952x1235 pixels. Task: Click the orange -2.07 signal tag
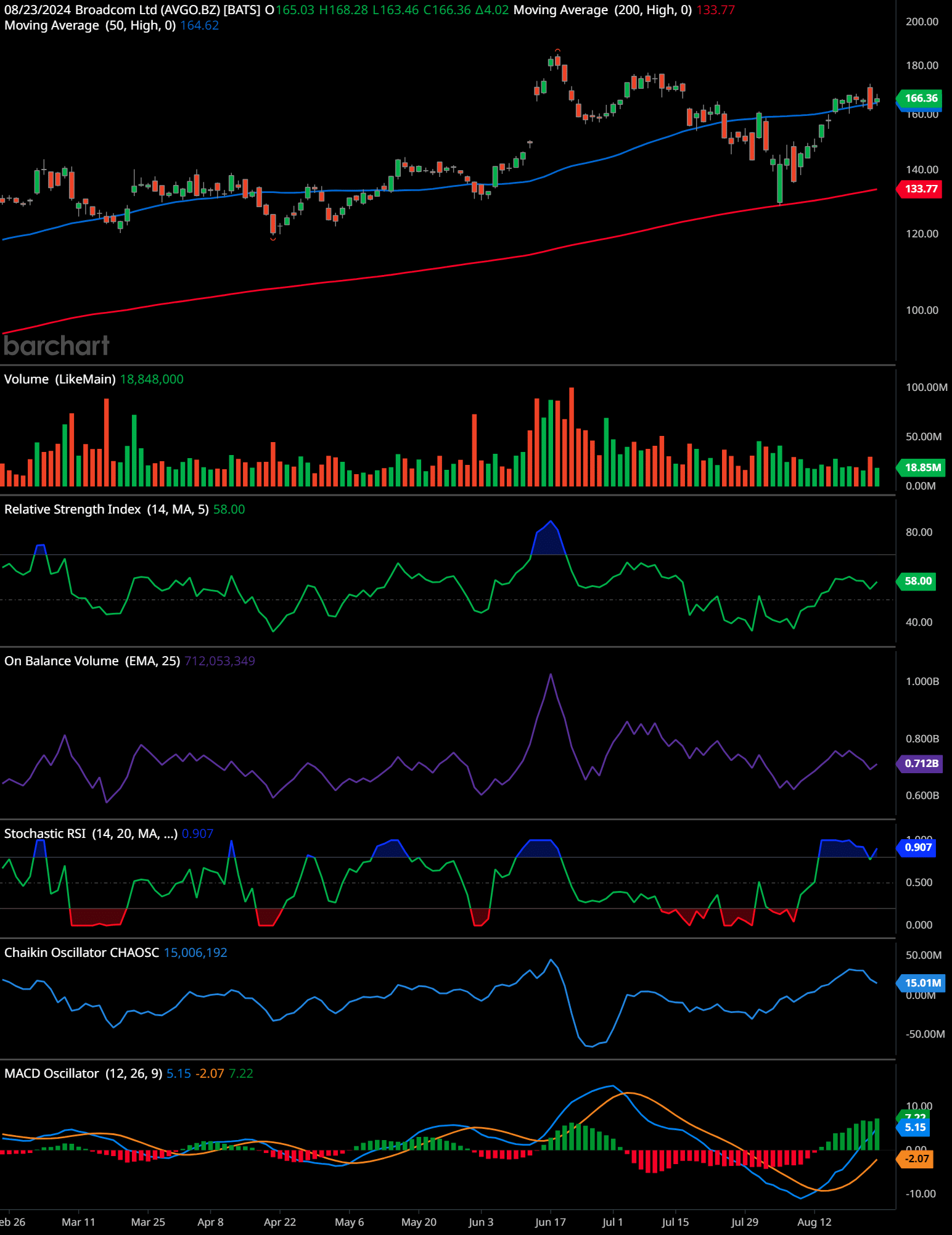(916, 1159)
